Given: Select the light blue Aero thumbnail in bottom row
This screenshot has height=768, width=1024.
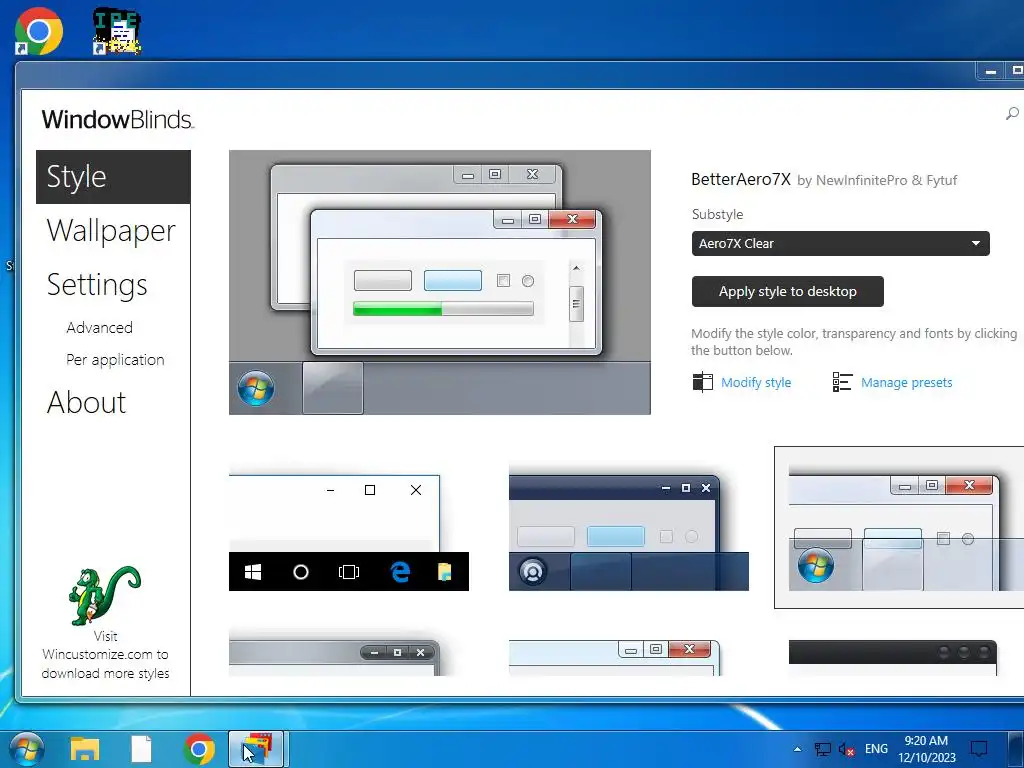Looking at the screenshot, I should [x=615, y=658].
